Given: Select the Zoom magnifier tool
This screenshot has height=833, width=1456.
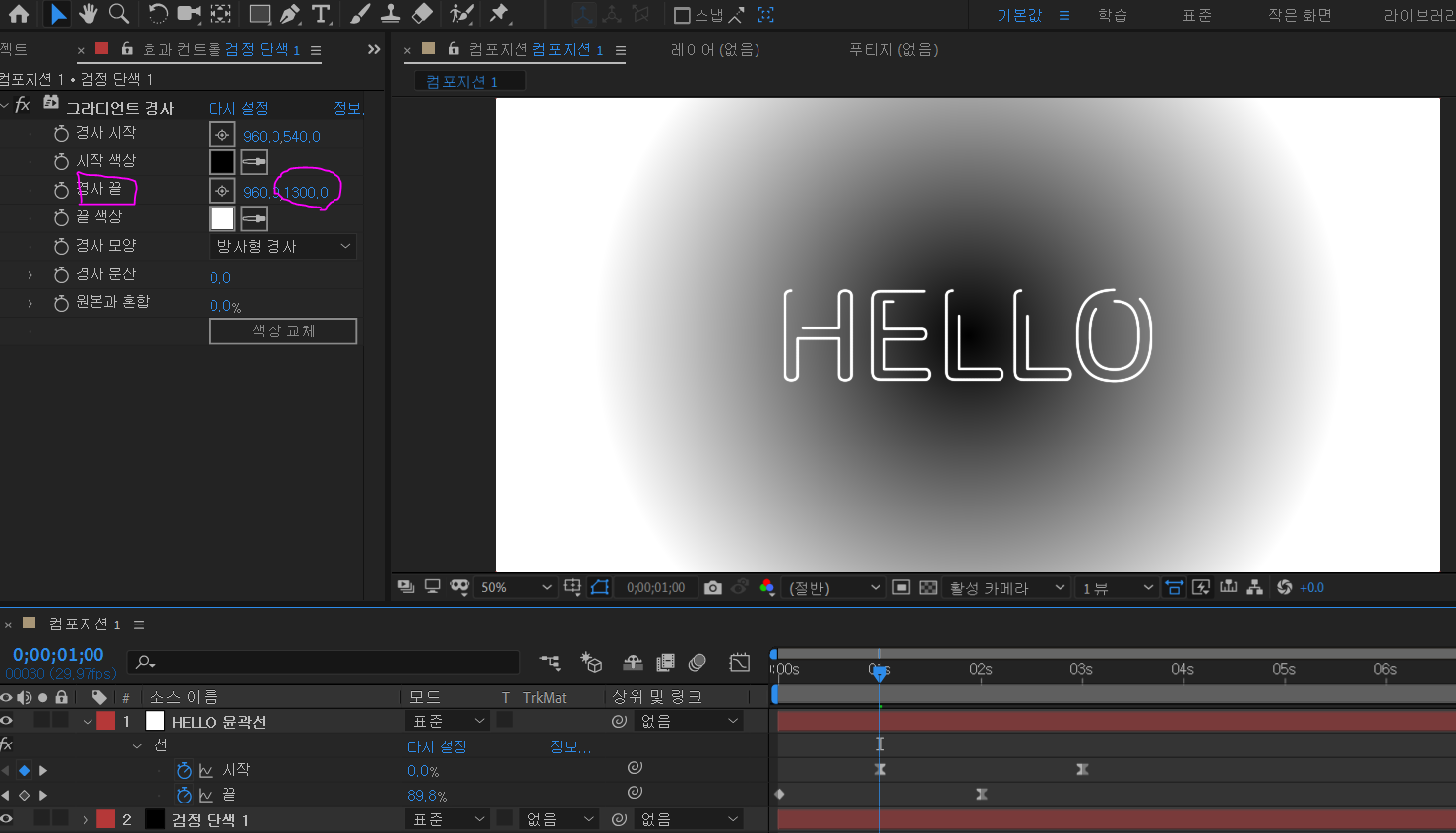Looking at the screenshot, I should (x=119, y=14).
